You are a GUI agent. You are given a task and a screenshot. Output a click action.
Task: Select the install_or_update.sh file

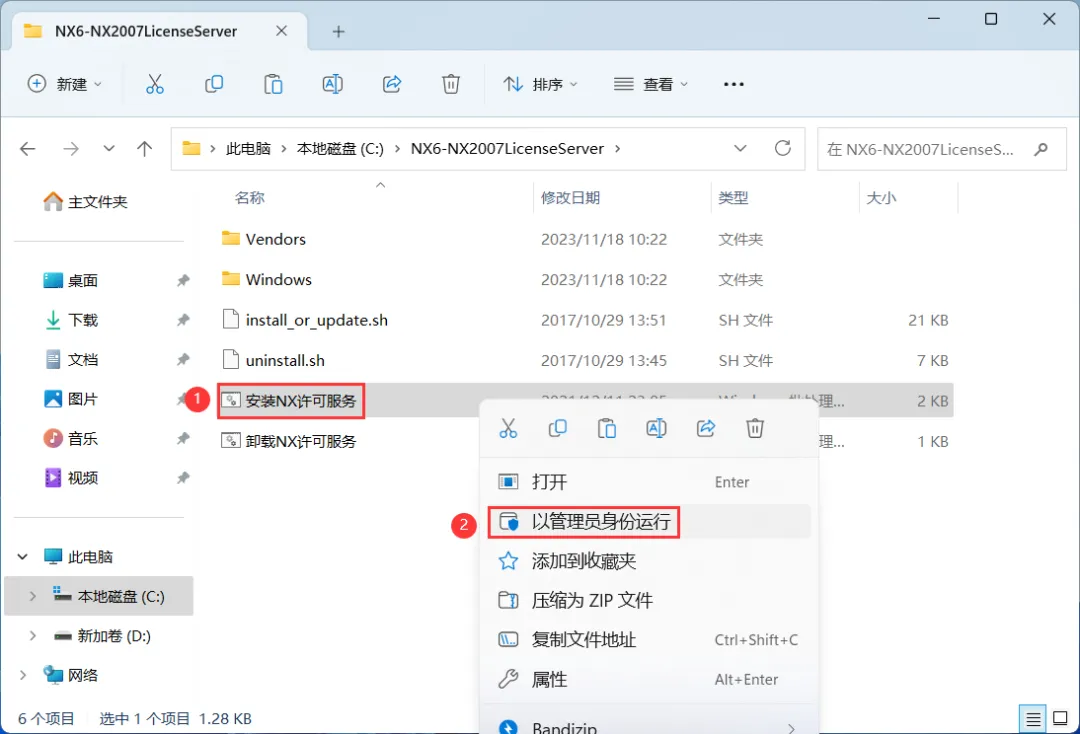316,320
